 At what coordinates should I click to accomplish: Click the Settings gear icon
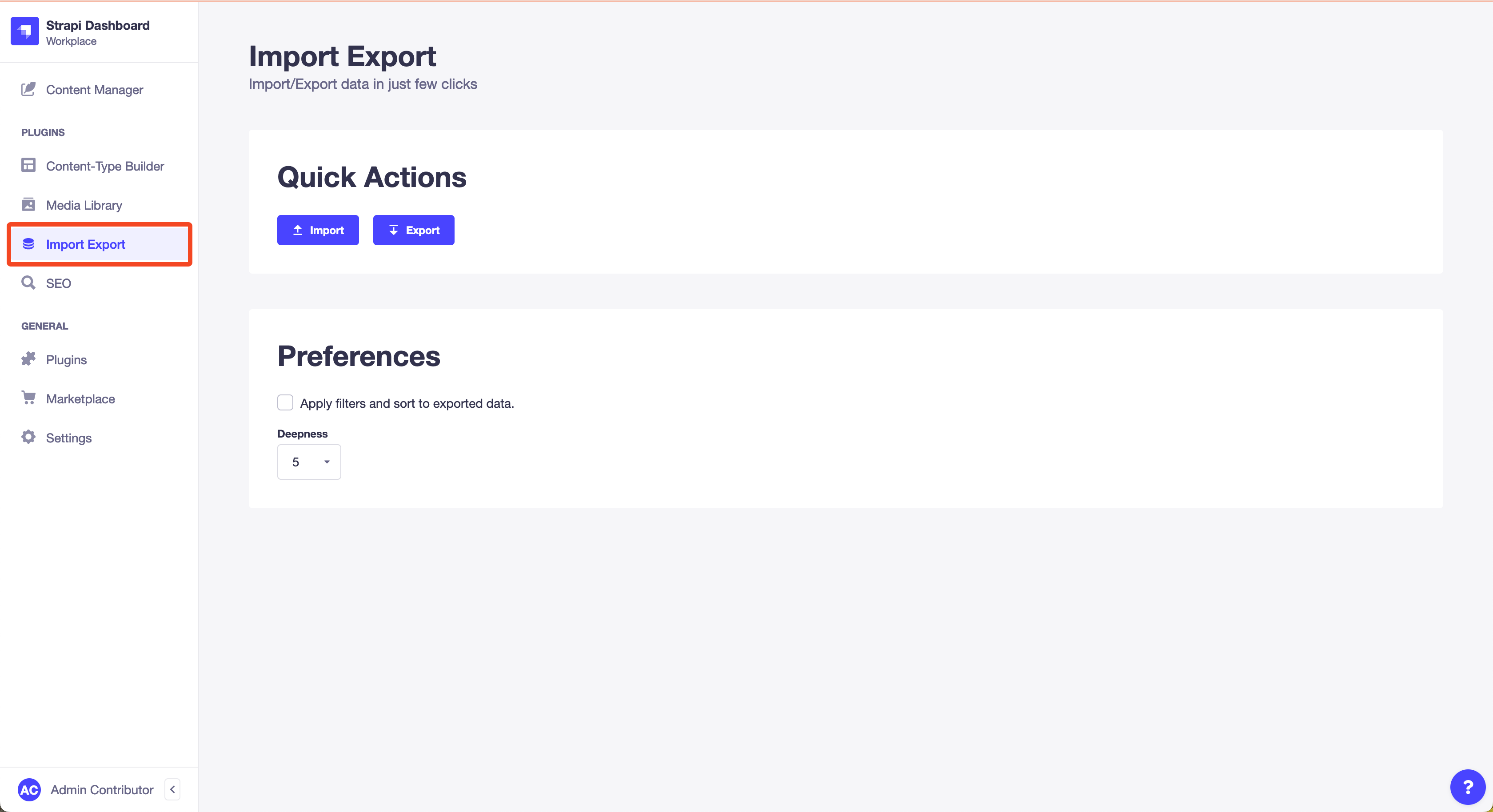(x=28, y=437)
